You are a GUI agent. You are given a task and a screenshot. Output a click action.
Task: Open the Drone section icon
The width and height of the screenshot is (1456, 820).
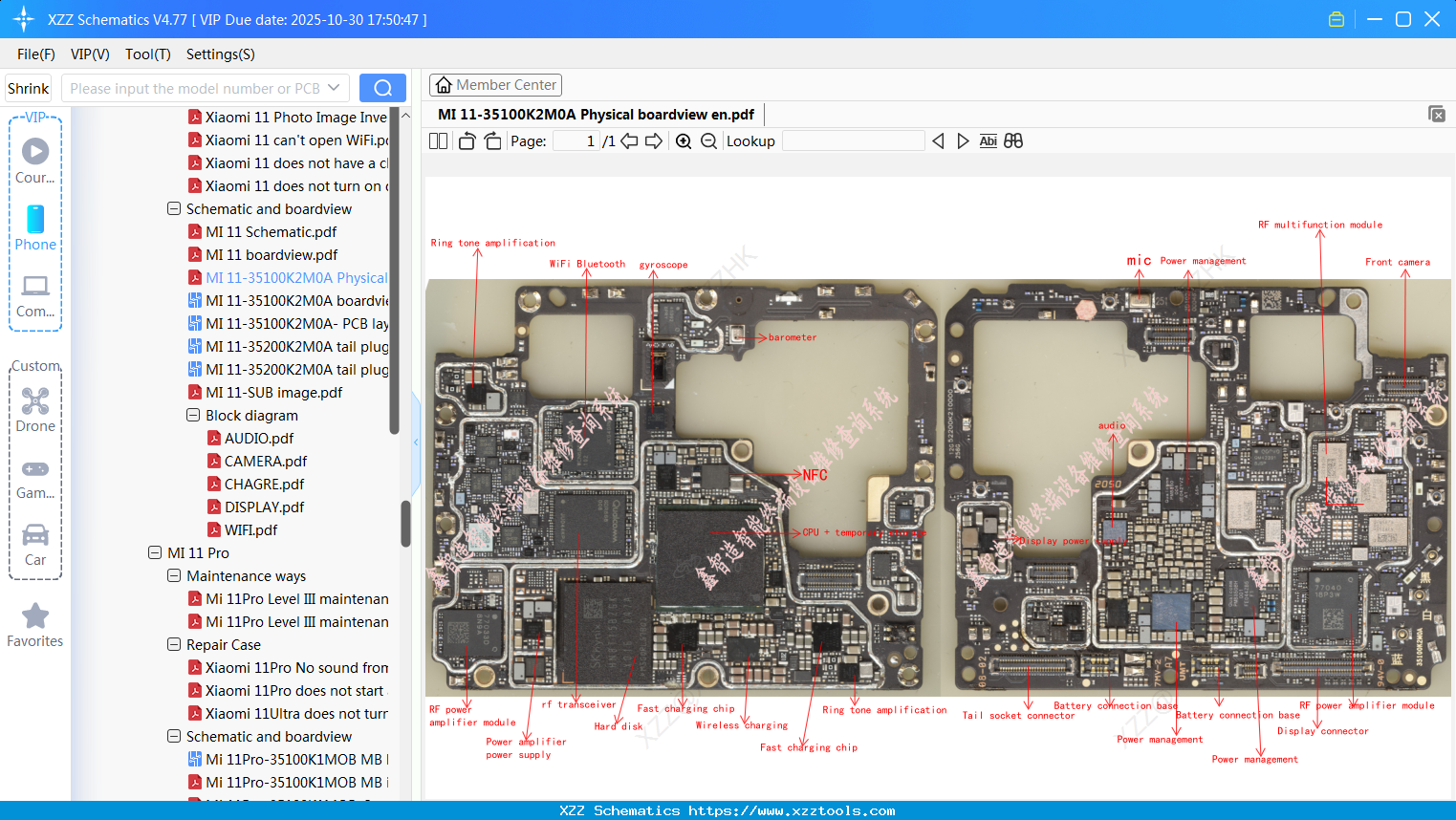coord(35,401)
